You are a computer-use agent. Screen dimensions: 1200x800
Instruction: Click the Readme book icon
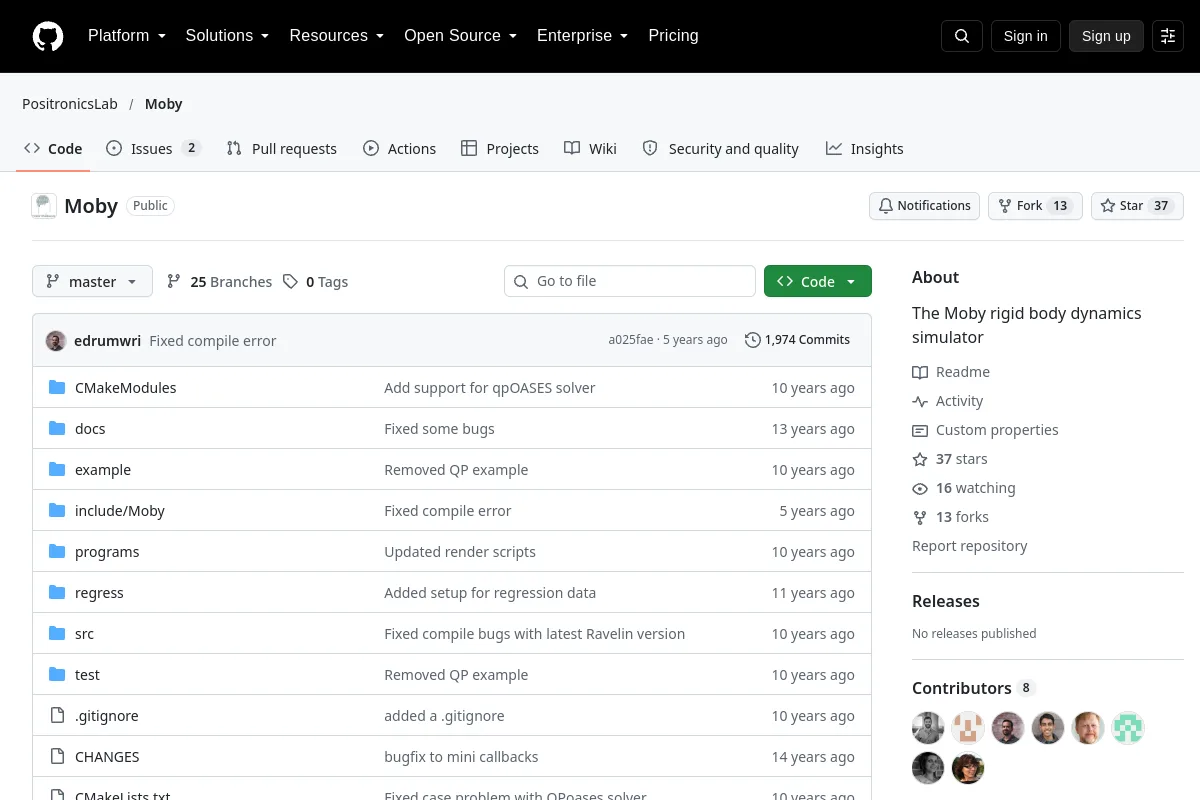click(x=920, y=372)
